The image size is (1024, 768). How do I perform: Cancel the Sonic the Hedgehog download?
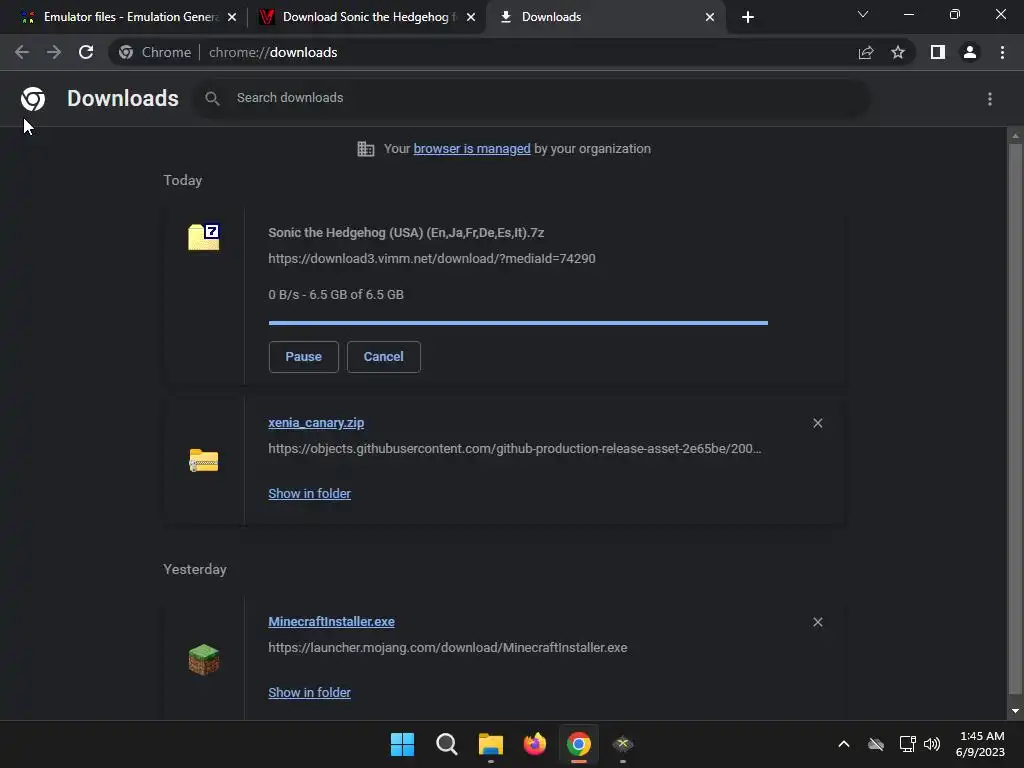(383, 357)
